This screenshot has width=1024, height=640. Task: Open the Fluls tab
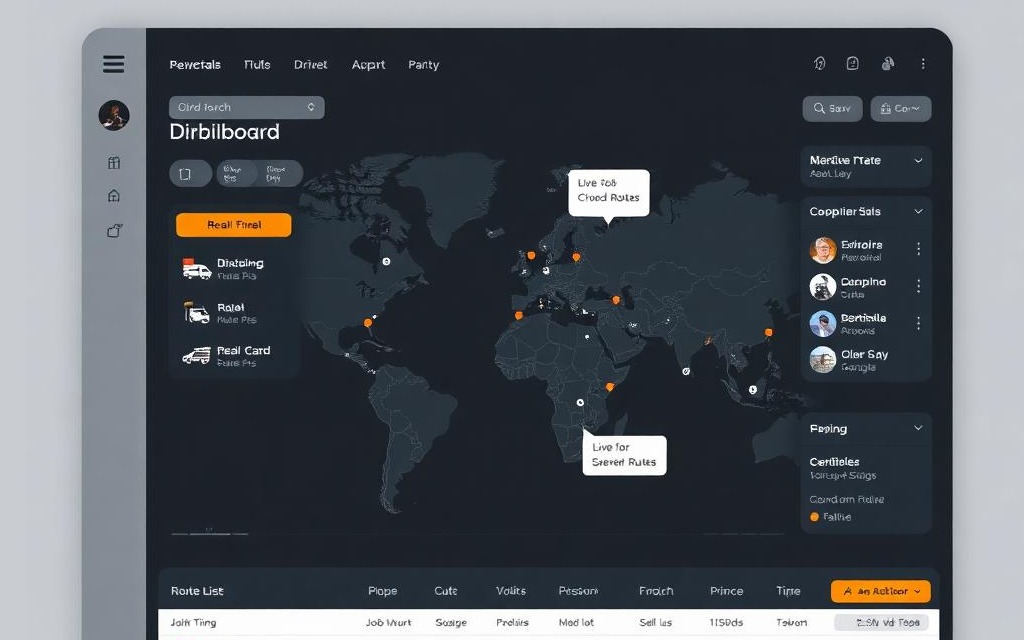tap(257, 65)
